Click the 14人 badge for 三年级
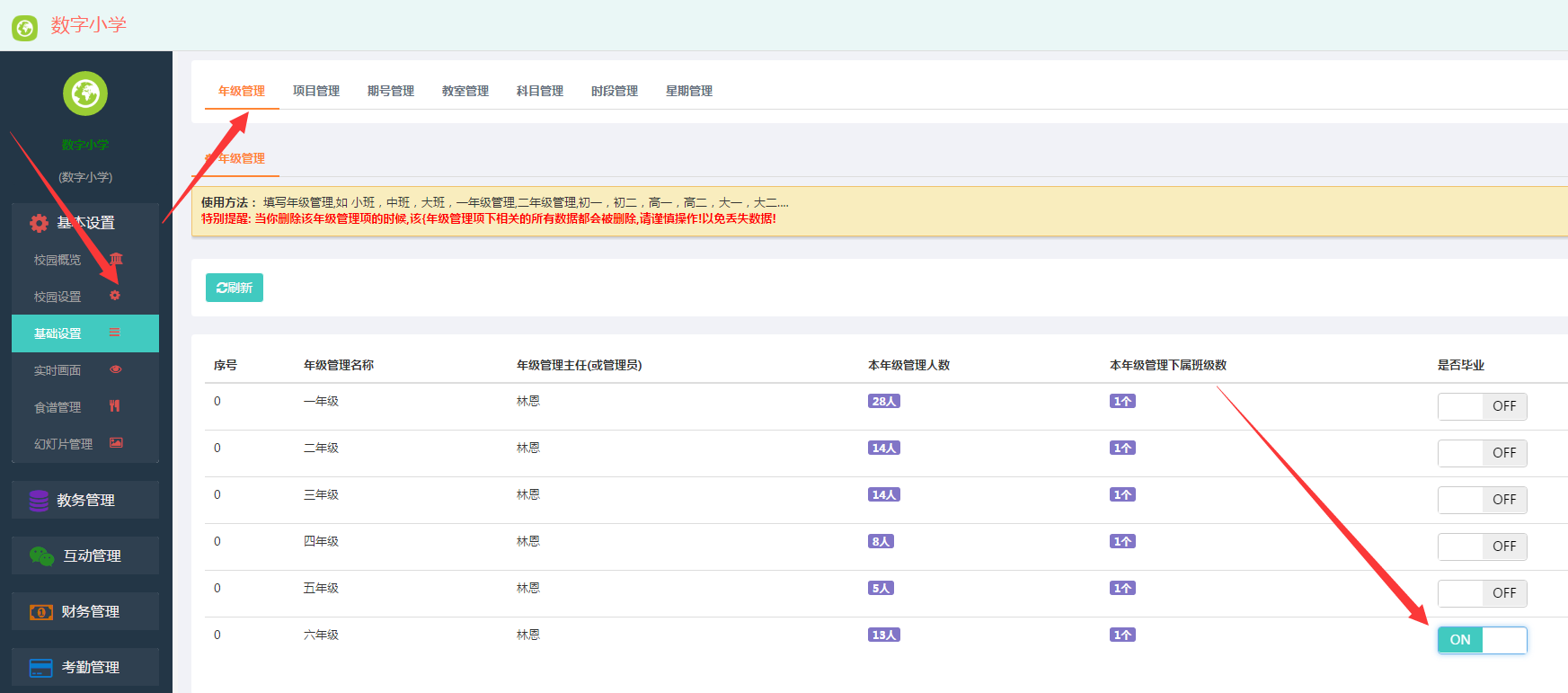 click(x=884, y=495)
